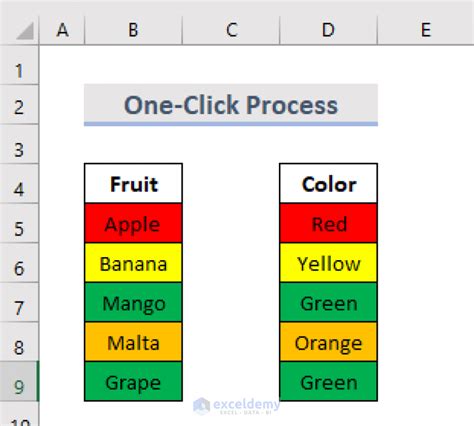Click the Select All corner triangle
The image size is (474, 426).
(25, 31)
